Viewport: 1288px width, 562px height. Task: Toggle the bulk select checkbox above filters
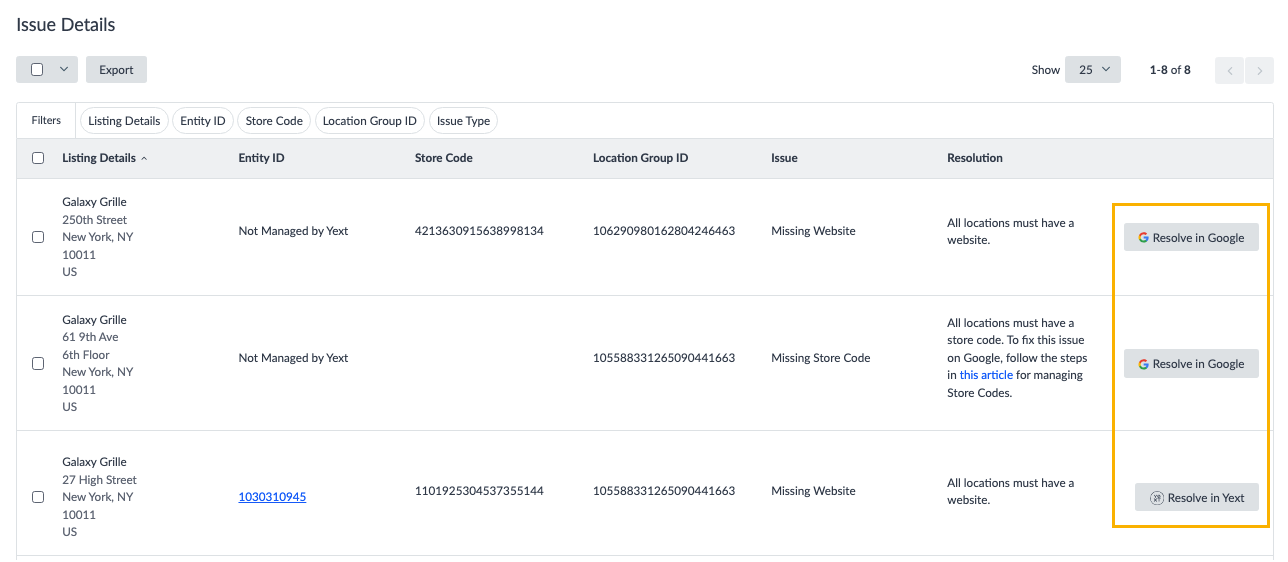click(x=37, y=70)
